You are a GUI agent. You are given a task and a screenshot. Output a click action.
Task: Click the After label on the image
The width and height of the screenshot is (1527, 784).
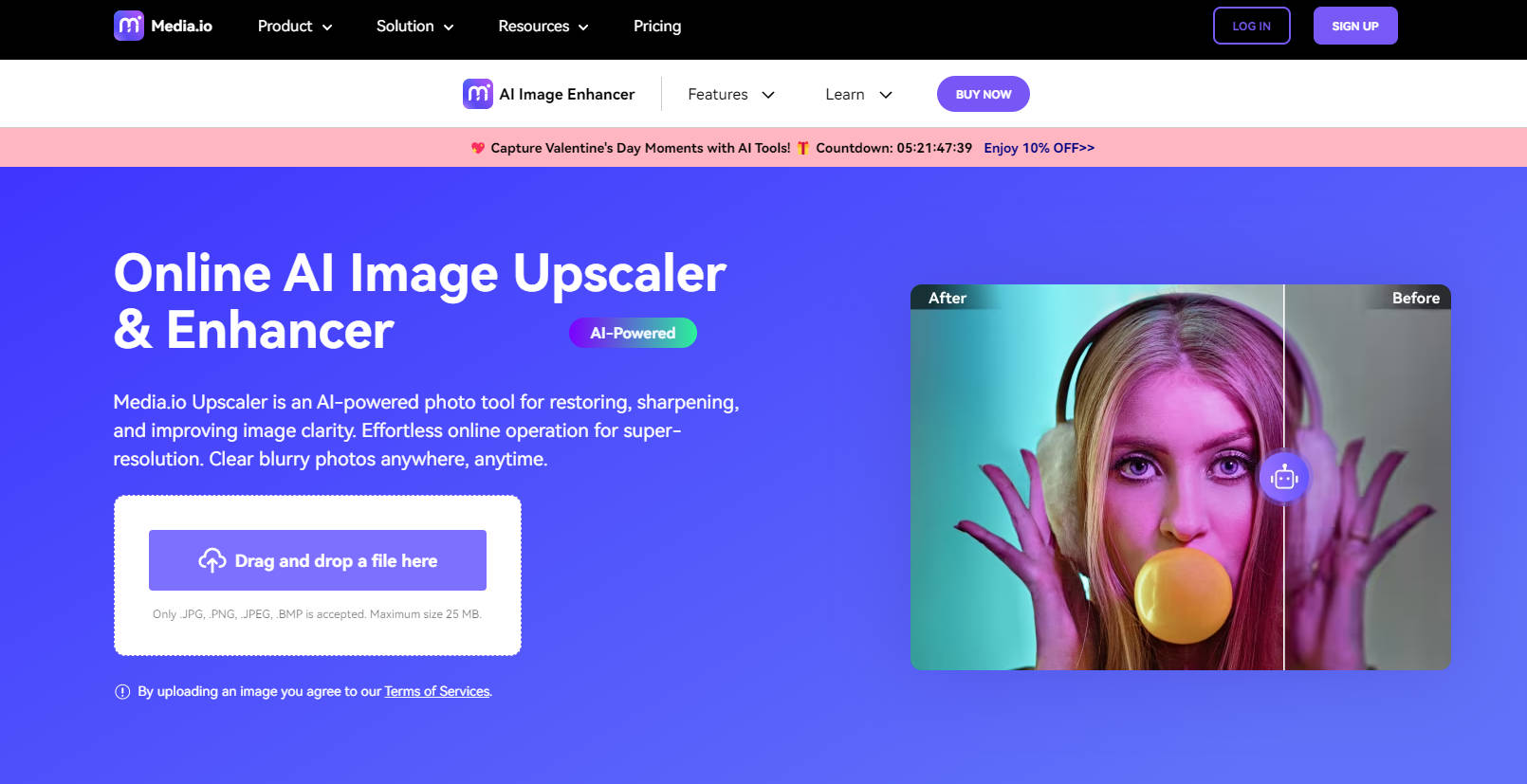(947, 298)
